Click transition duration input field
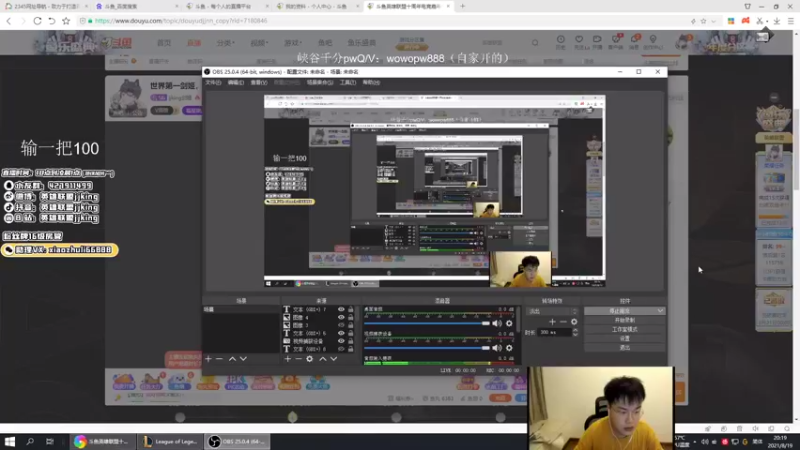Screen dimensions: 800x450 click(x=555, y=332)
